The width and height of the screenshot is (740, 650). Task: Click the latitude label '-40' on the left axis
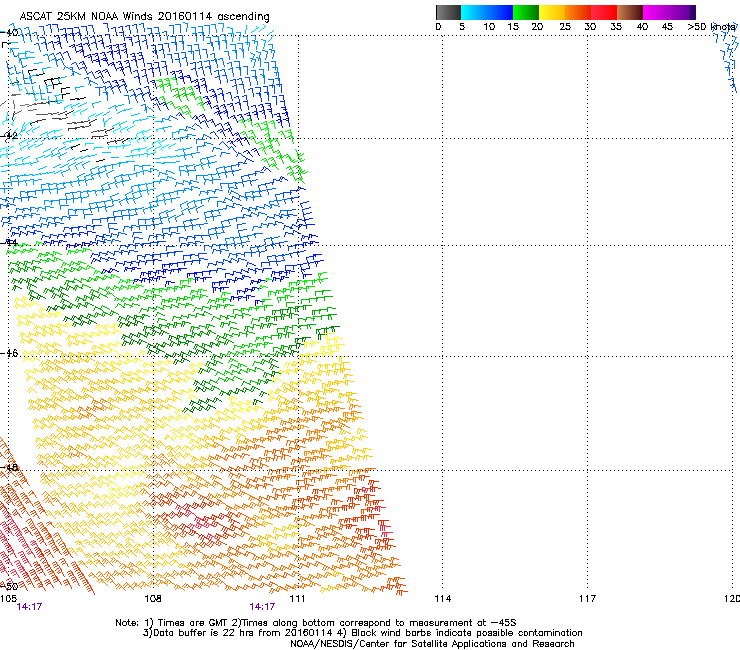coord(9,33)
